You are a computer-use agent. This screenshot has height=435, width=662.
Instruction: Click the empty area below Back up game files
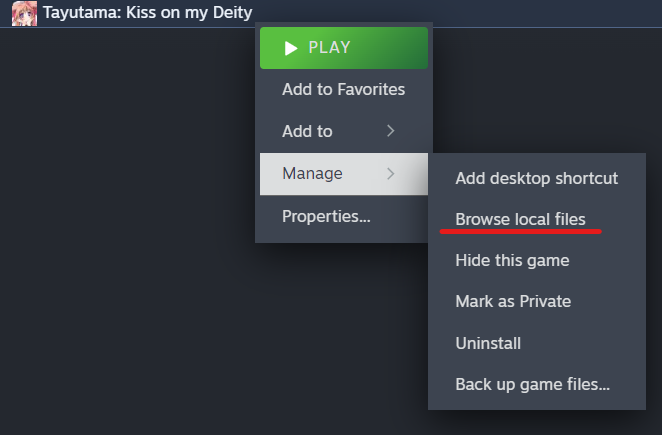537,423
